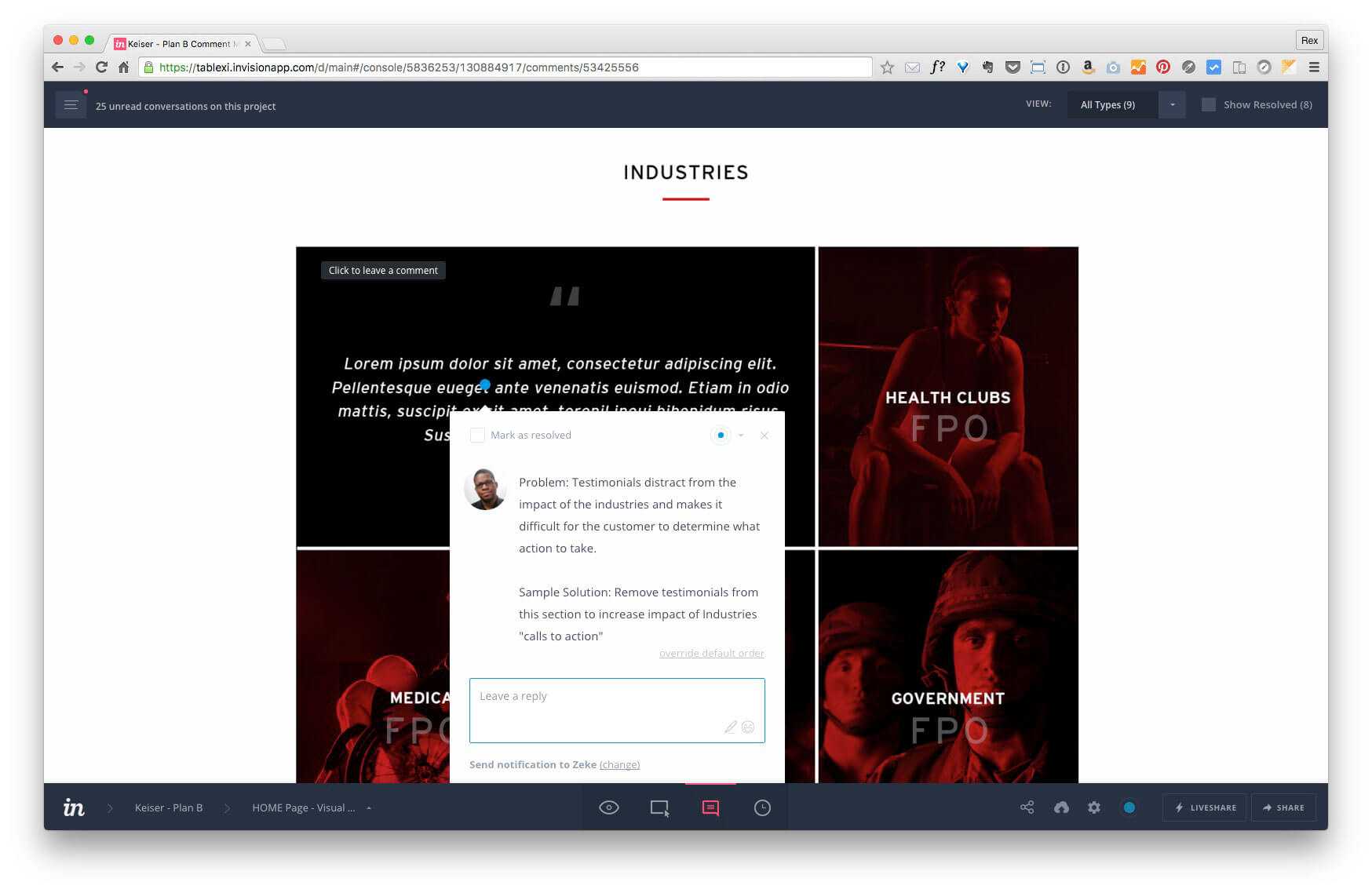Viewport: 1372px width, 893px height.
Task: Expand the All Types (9) view dropdown
Action: point(1171,105)
